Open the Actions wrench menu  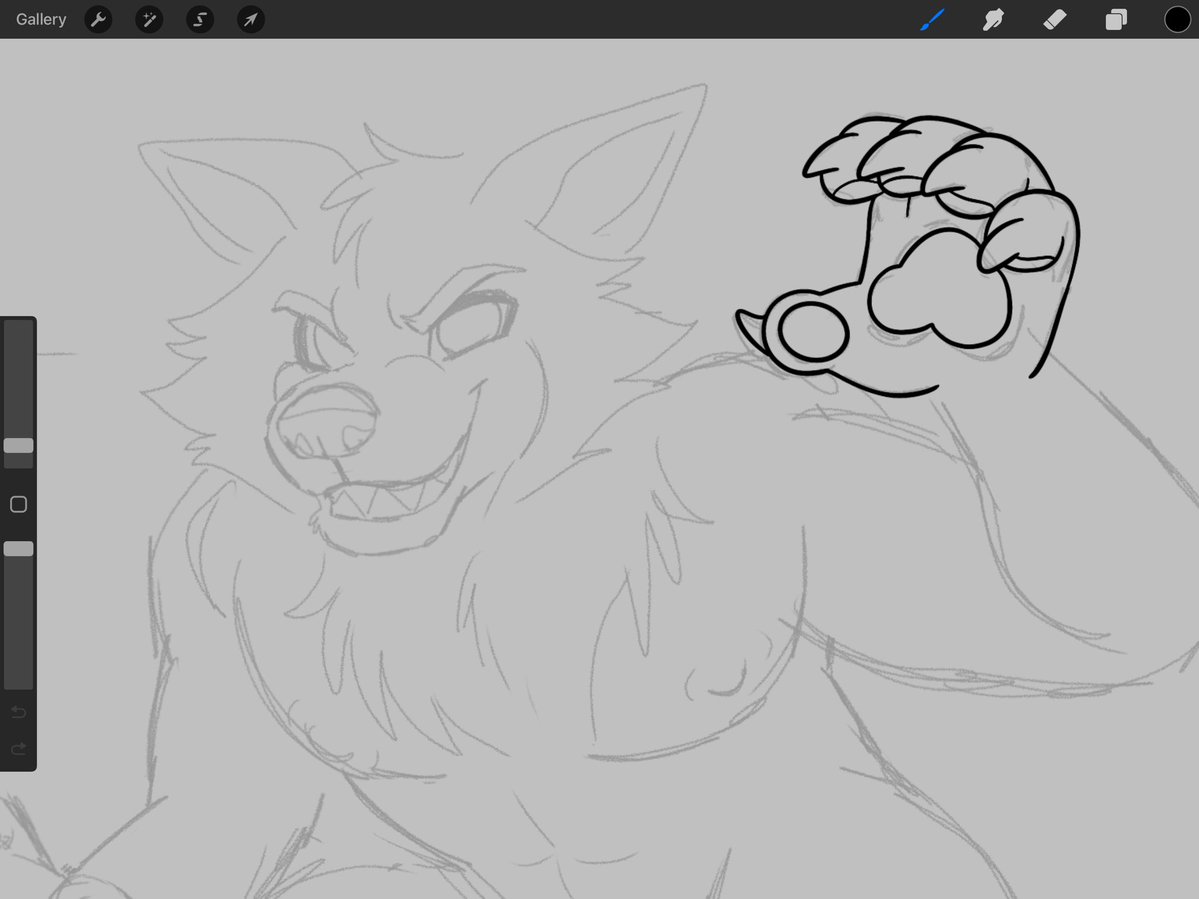pos(98,19)
